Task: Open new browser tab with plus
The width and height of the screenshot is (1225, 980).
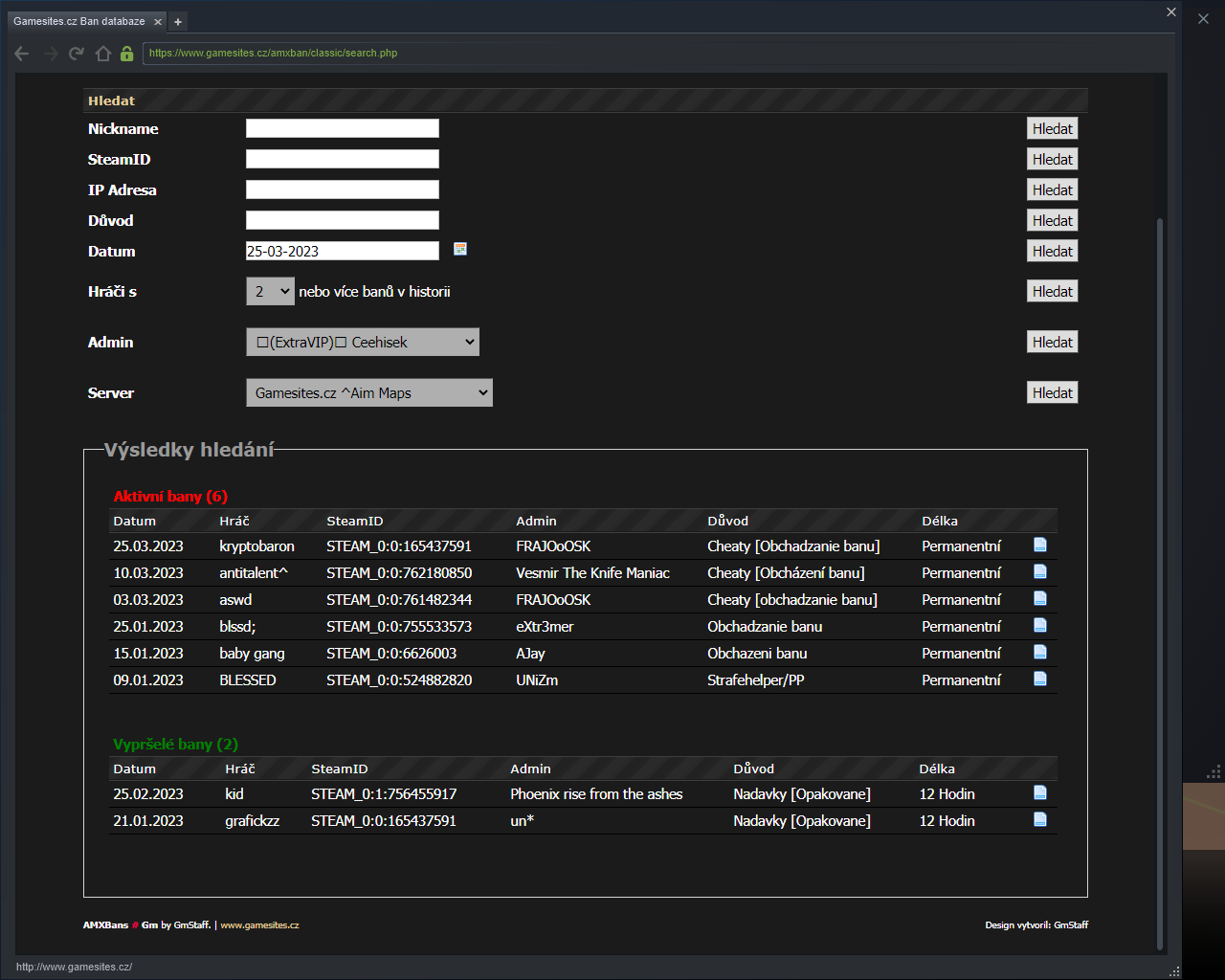Action: tap(178, 22)
